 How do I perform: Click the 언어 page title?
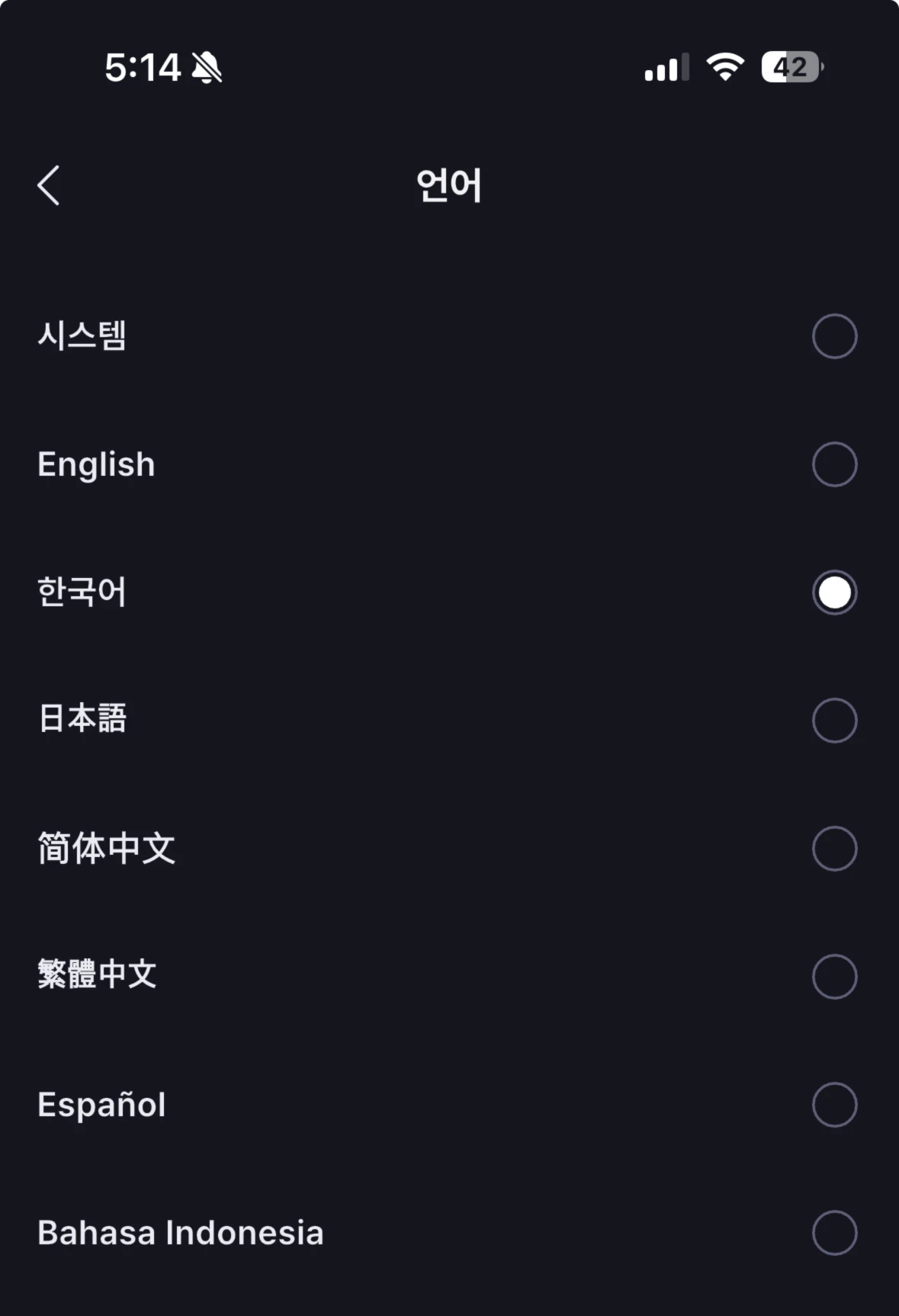pyautogui.click(x=449, y=185)
